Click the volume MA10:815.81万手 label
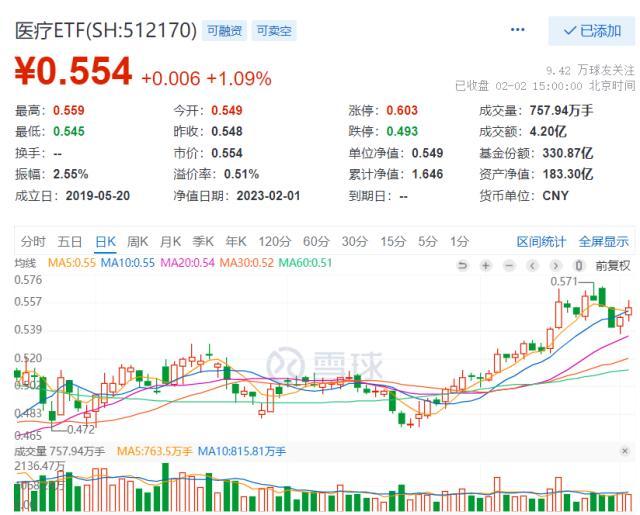The height and width of the screenshot is (515, 640). (x=242, y=451)
